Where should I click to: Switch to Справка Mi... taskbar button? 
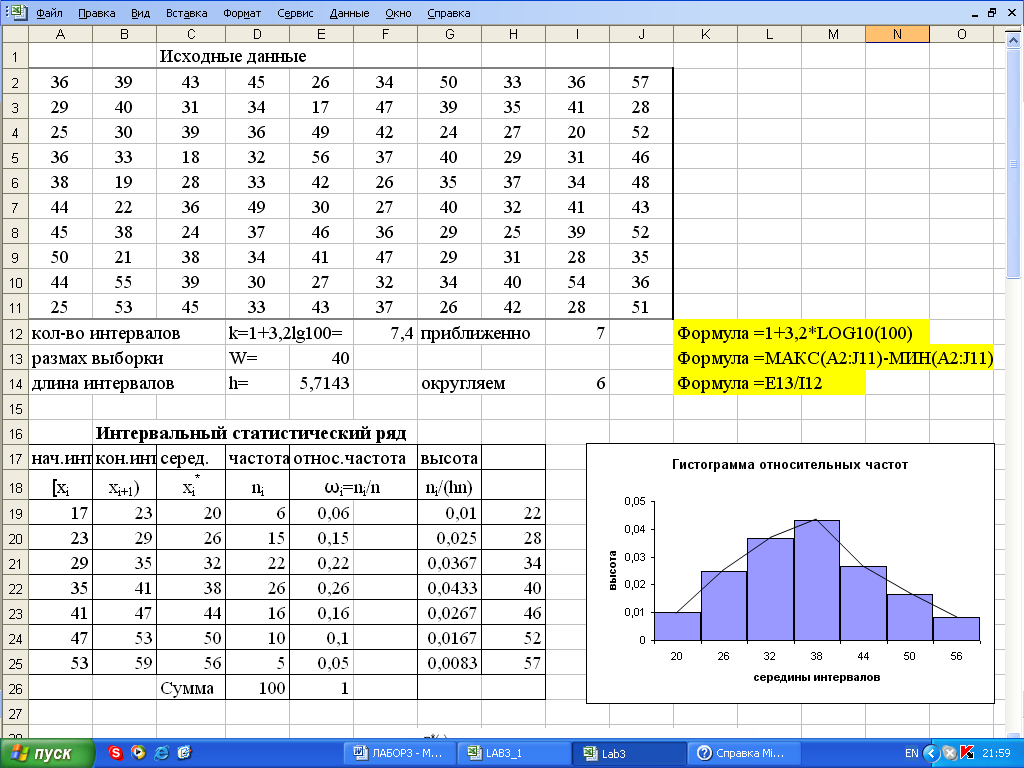[x=742, y=753]
